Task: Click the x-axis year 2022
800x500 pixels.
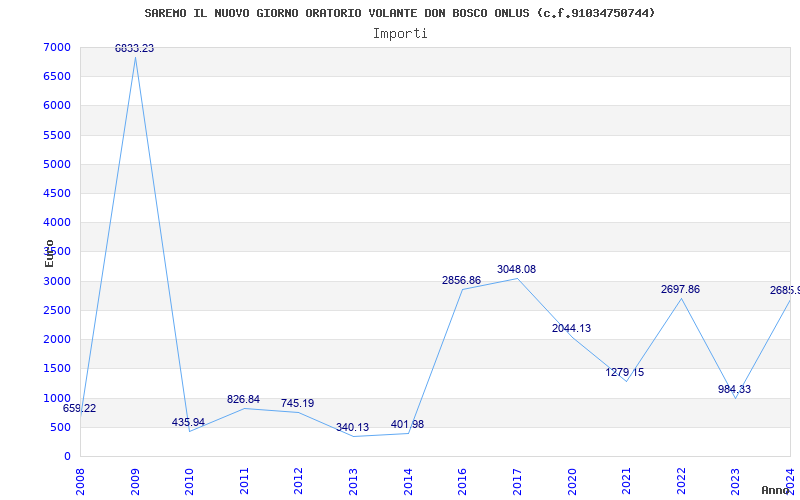Action: pyautogui.click(x=681, y=482)
